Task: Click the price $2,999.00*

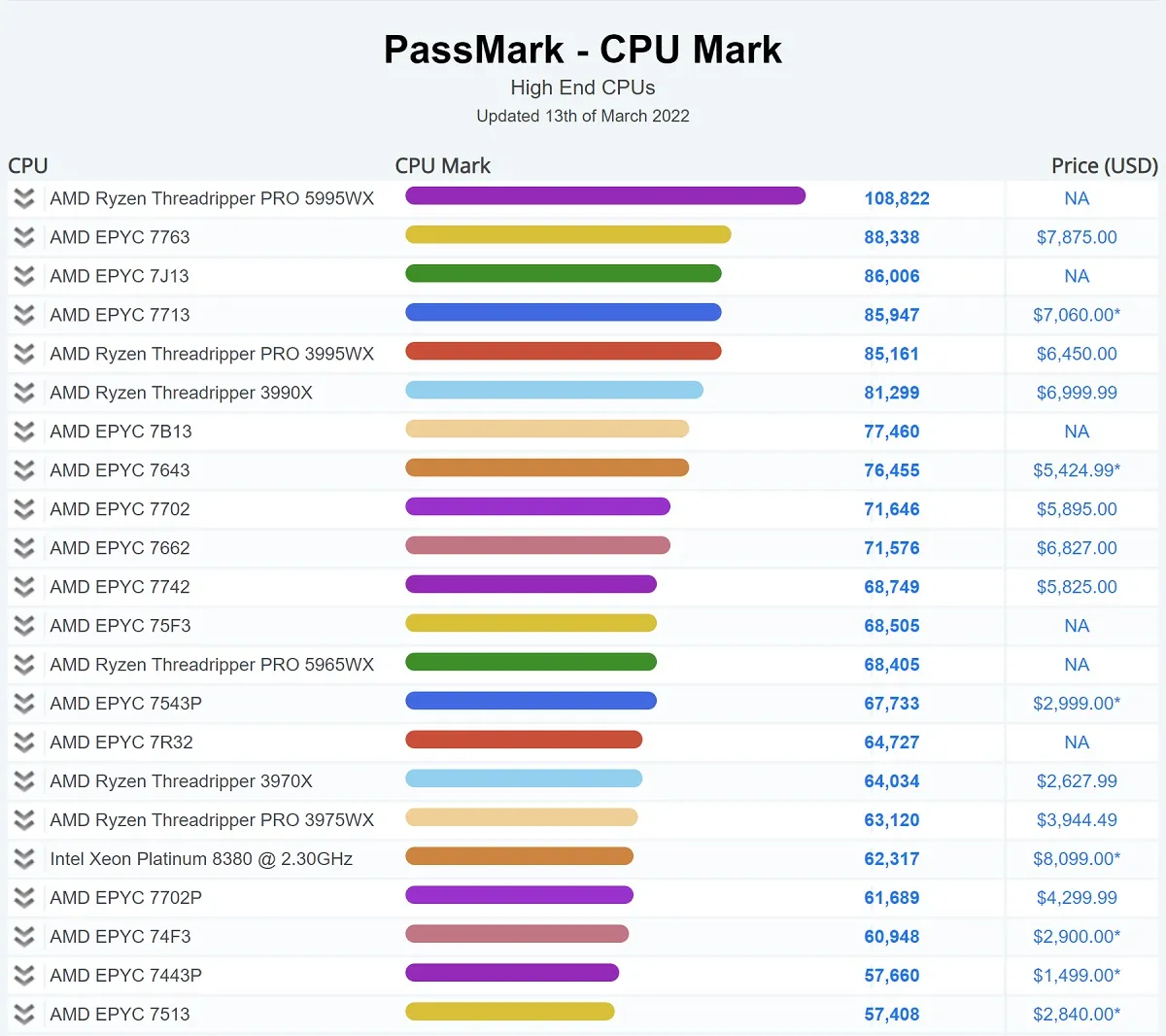Action: pyautogui.click(x=1077, y=704)
